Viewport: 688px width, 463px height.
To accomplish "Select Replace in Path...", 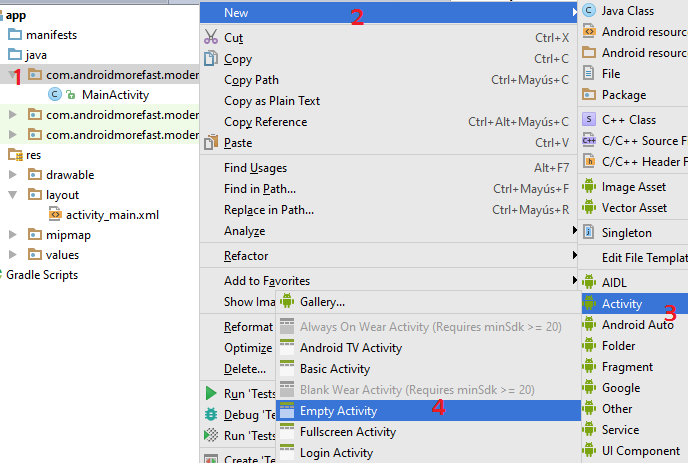I will 389,210.
